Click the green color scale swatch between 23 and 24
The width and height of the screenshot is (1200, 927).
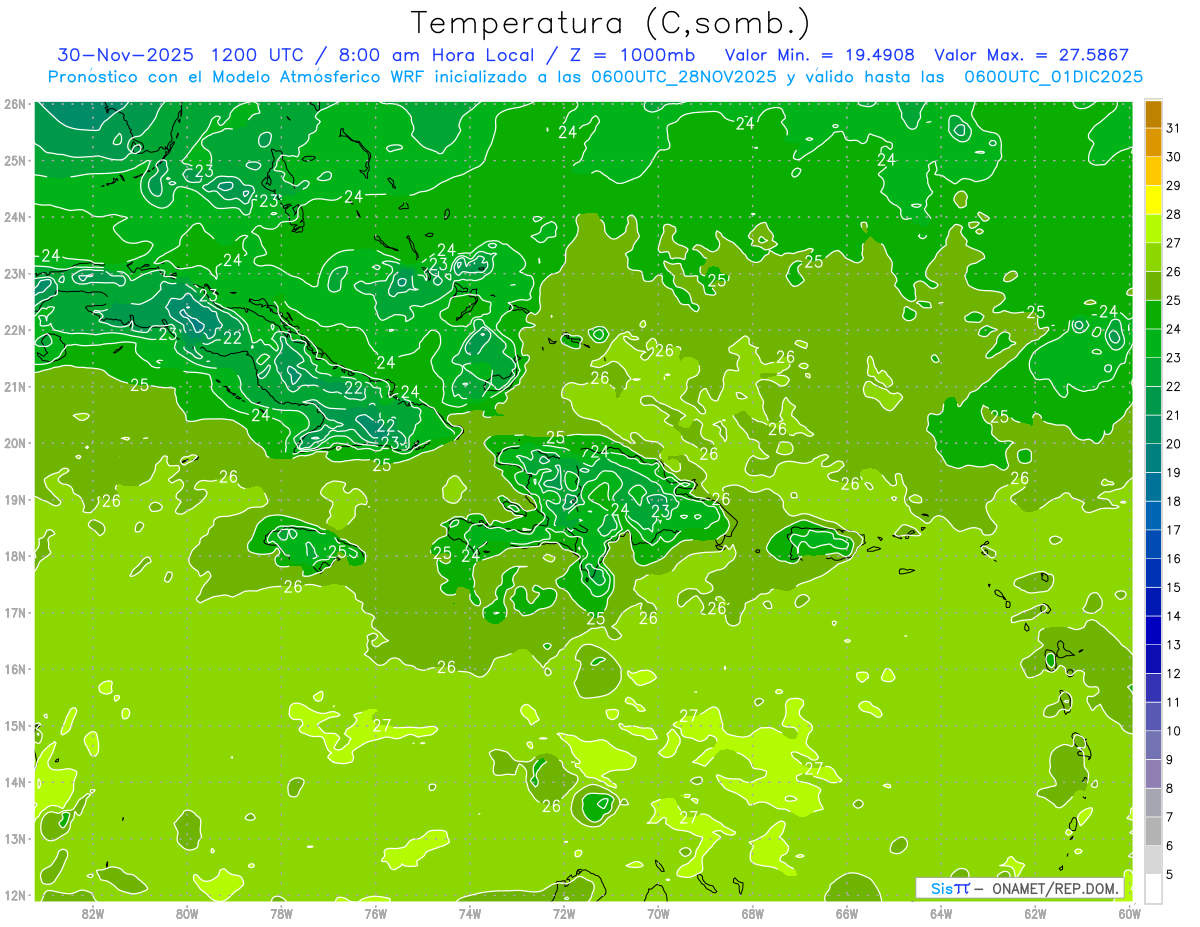(x=1153, y=344)
